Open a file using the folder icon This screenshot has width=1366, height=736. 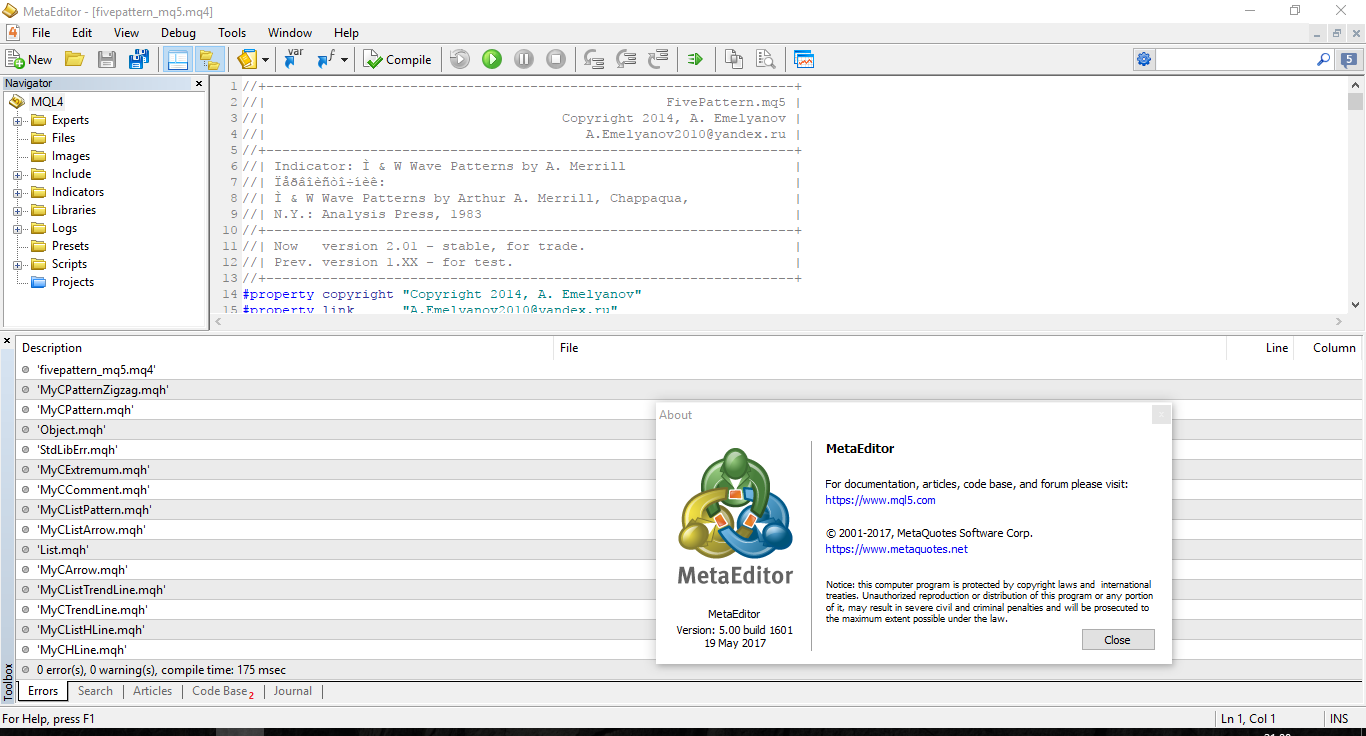click(x=74, y=60)
